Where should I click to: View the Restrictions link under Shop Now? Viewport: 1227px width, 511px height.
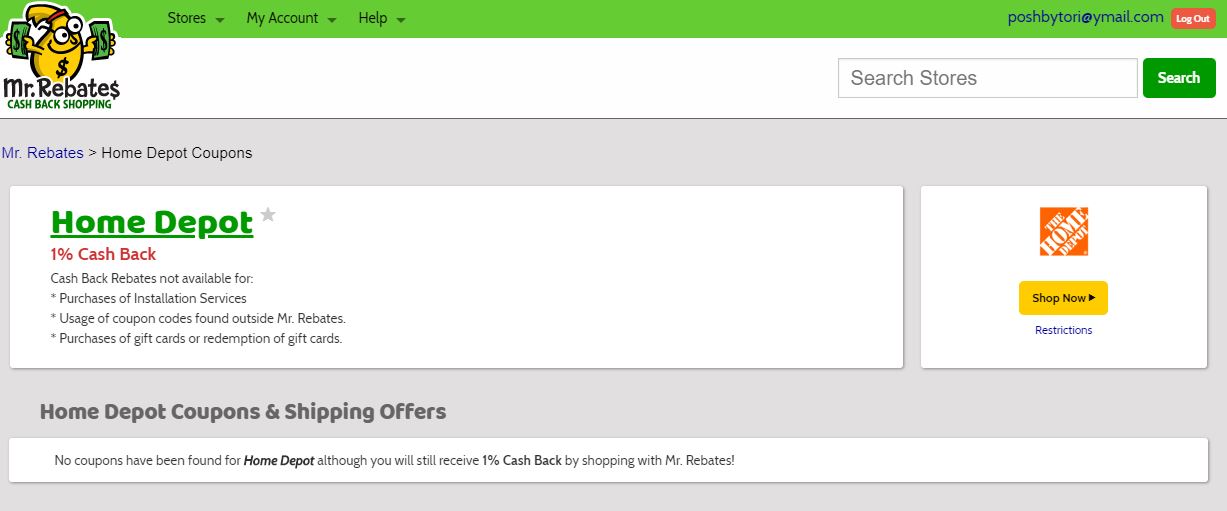click(1063, 330)
